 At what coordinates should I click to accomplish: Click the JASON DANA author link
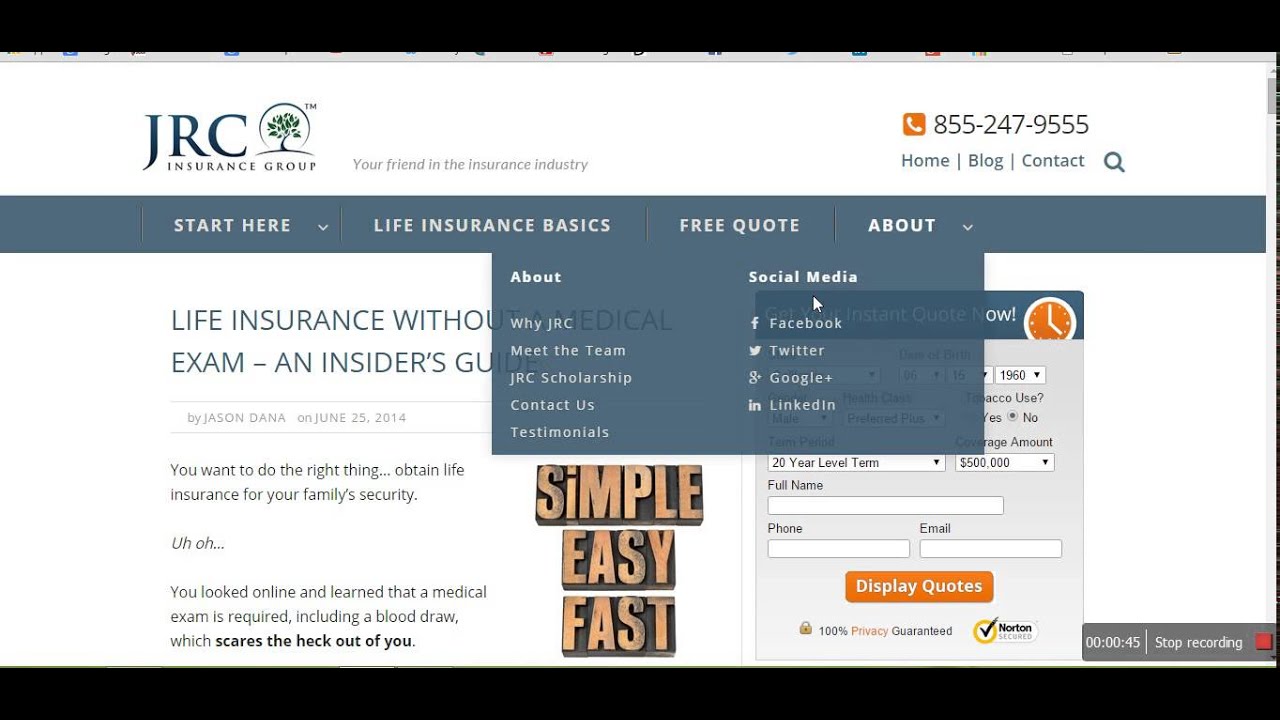tap(245, 418)
